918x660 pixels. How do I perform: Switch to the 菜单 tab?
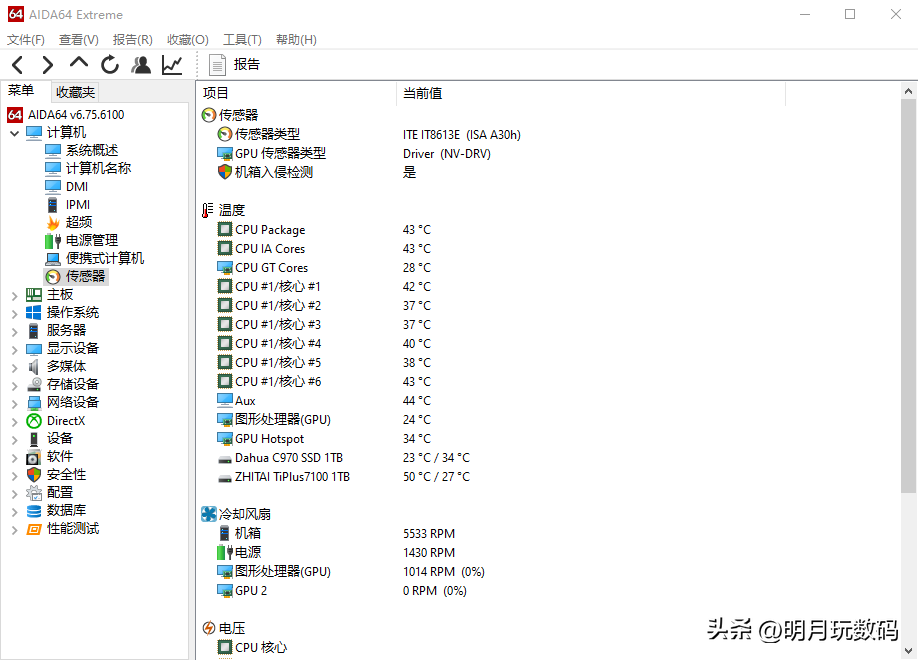point(21,90)
